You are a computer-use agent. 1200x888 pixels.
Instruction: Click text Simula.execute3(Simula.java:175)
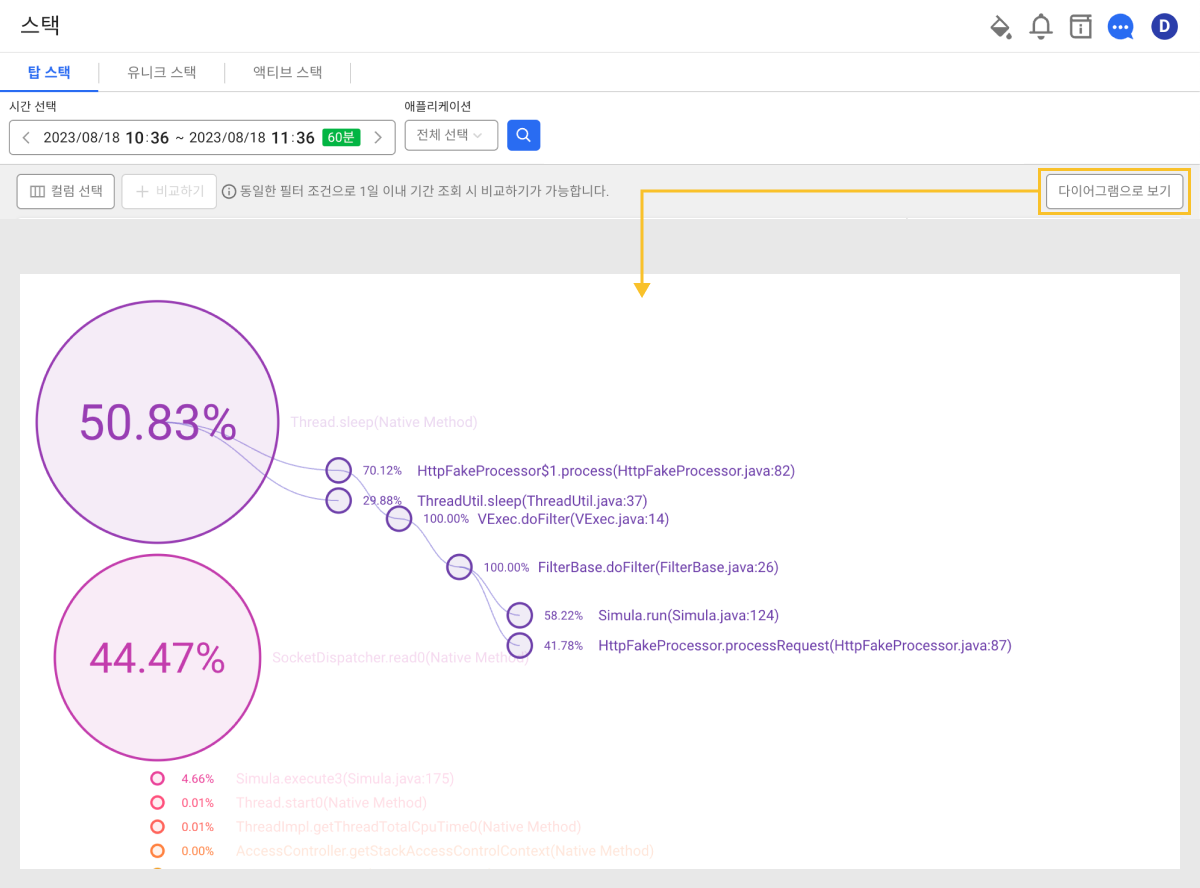(345, 778)
